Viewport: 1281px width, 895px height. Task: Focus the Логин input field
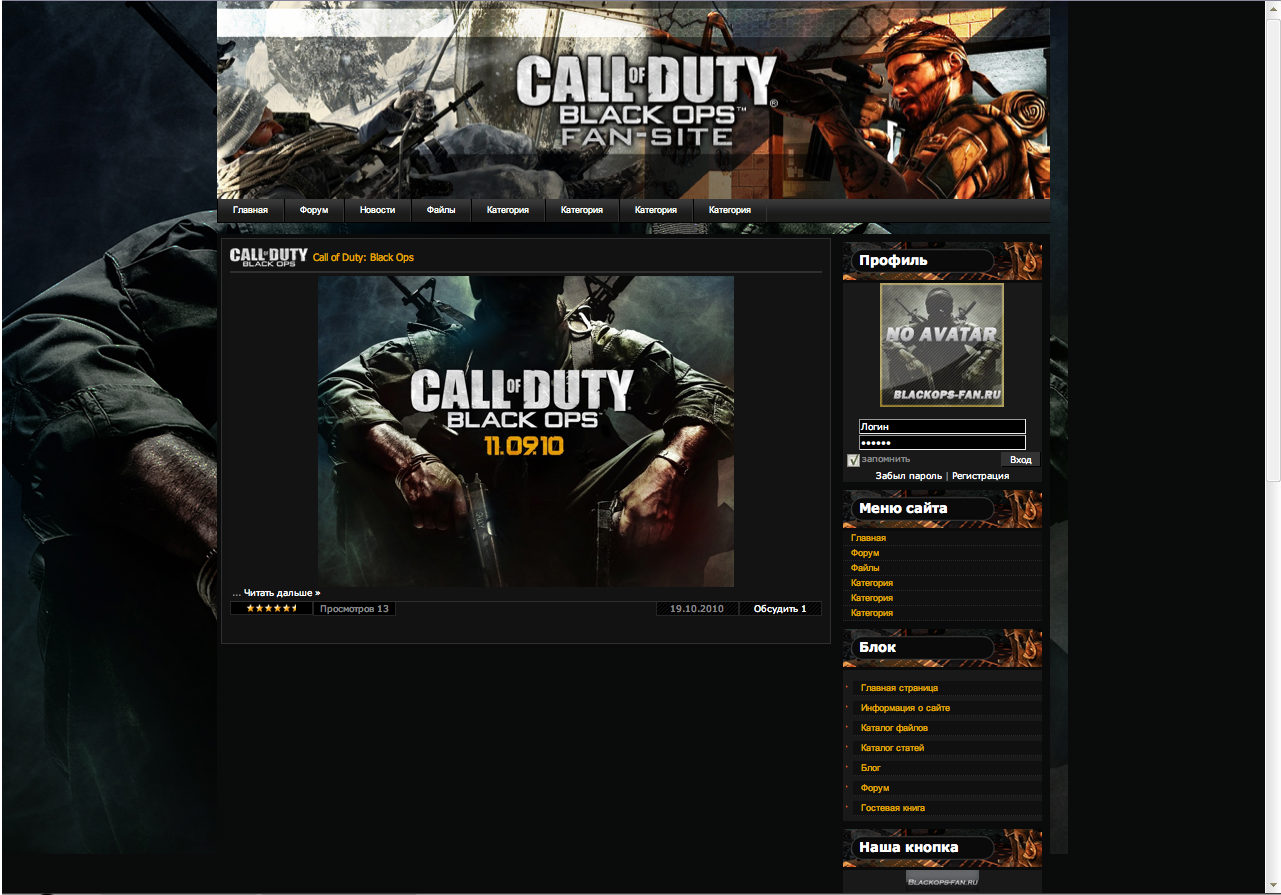click(x=942, y=427)
